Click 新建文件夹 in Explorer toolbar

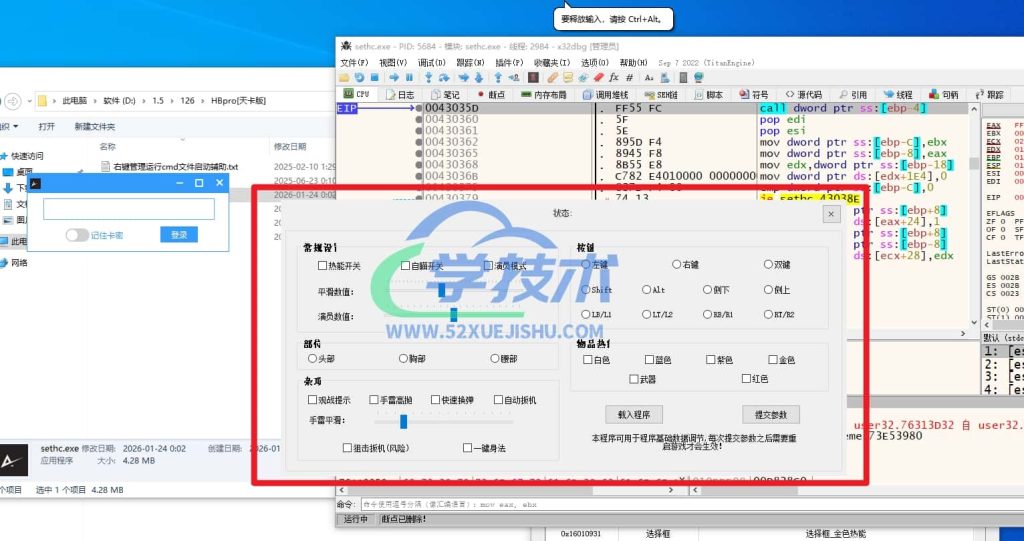pyautogui.click(x=95, y=127)
